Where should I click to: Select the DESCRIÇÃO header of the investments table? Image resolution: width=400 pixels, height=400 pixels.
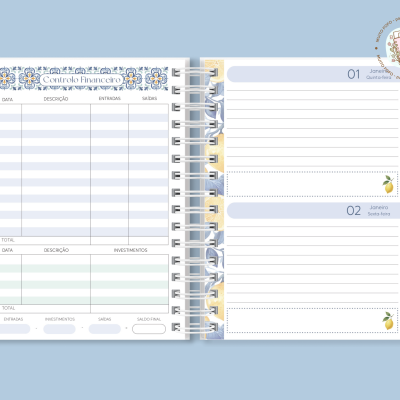pyautogui.click(x=56, y=250)
